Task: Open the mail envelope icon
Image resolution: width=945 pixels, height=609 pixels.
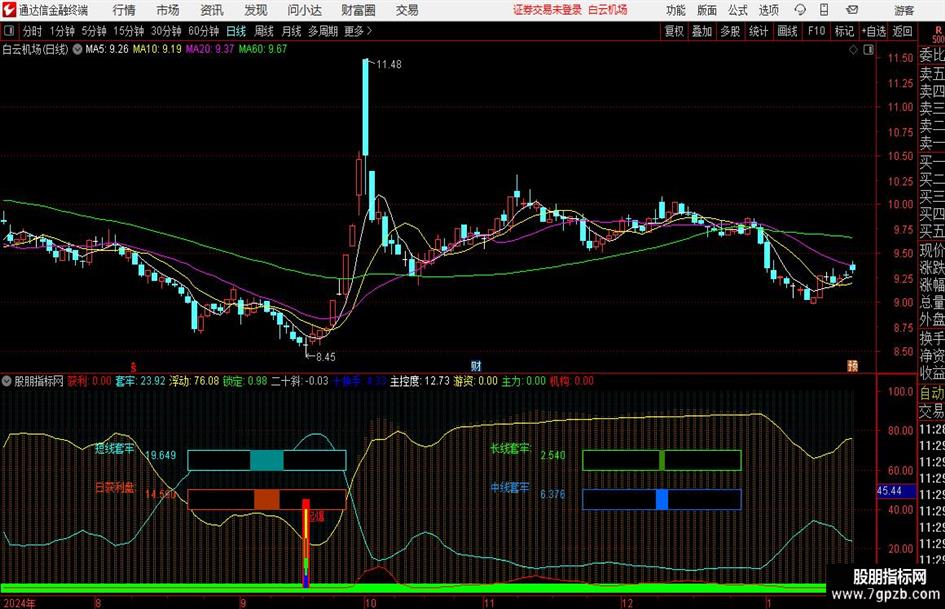Action: pos(852,10)
